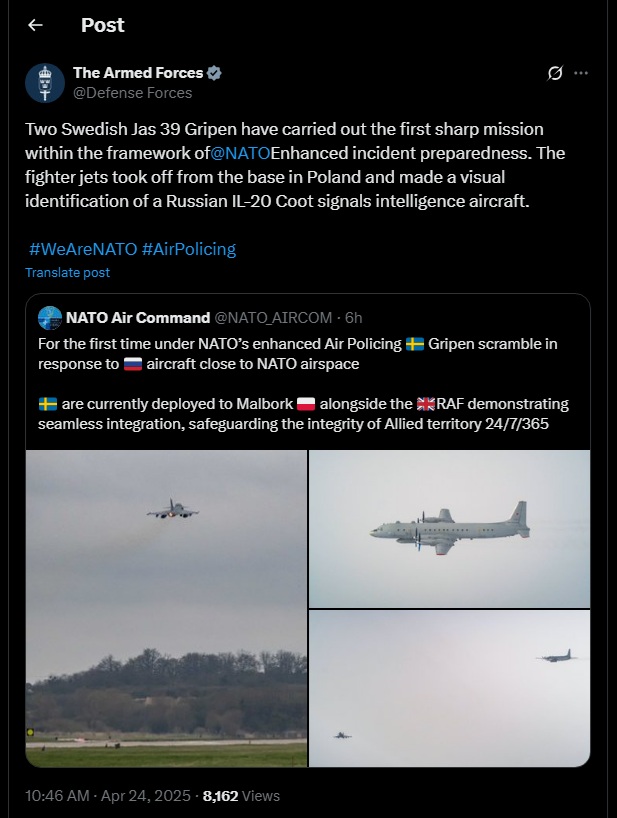Screen dimensions: 617x818
Task: Open The Armed Forces display name
Action: point(138,73)
